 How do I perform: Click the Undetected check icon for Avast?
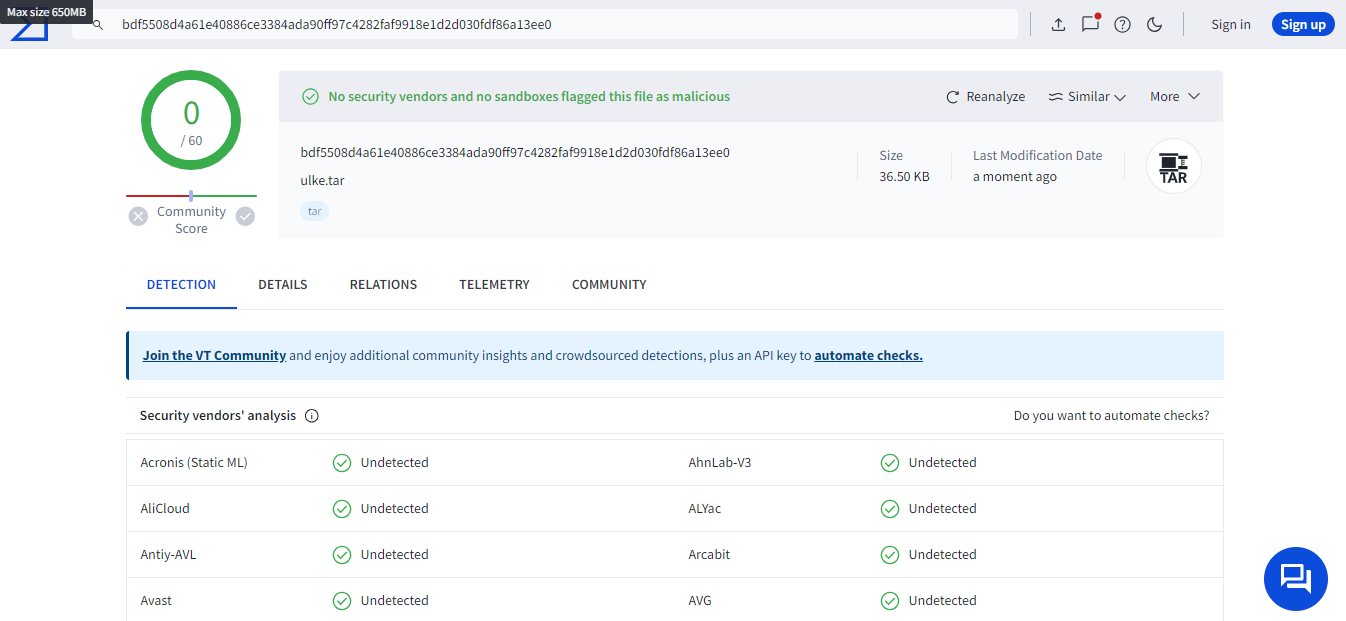pos(342,601)
